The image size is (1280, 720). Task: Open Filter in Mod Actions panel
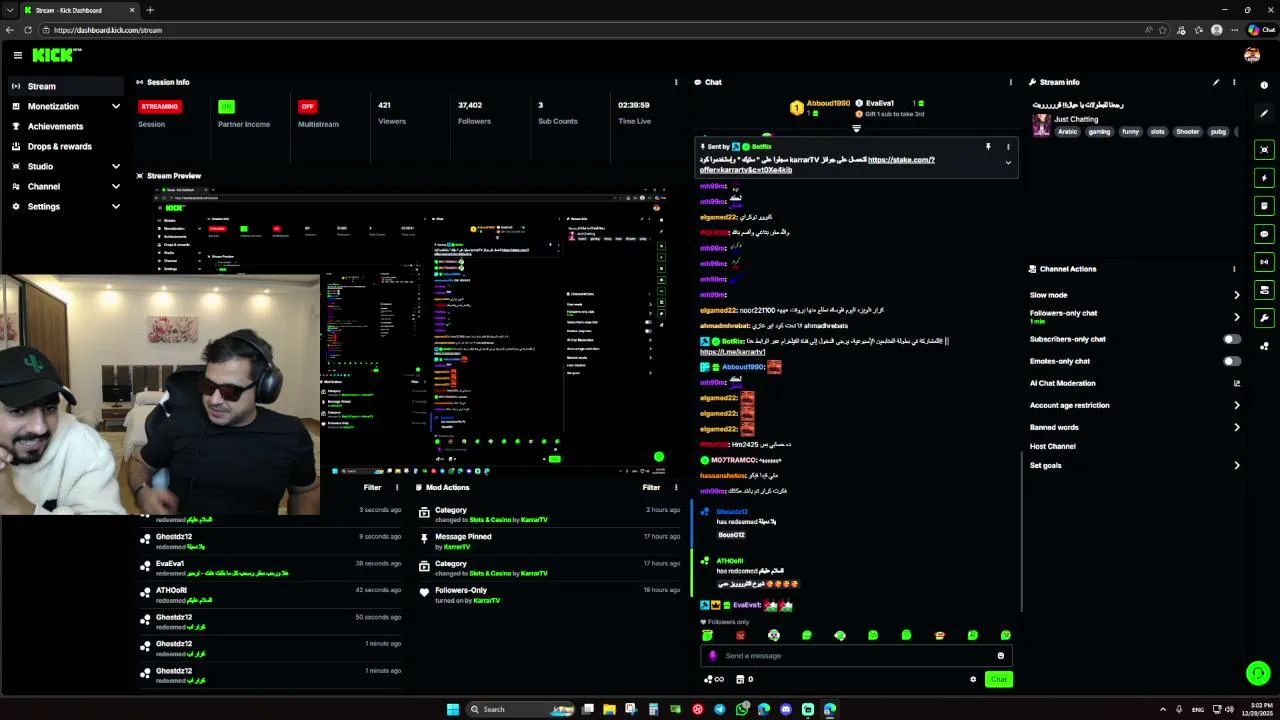coord(651,487)
